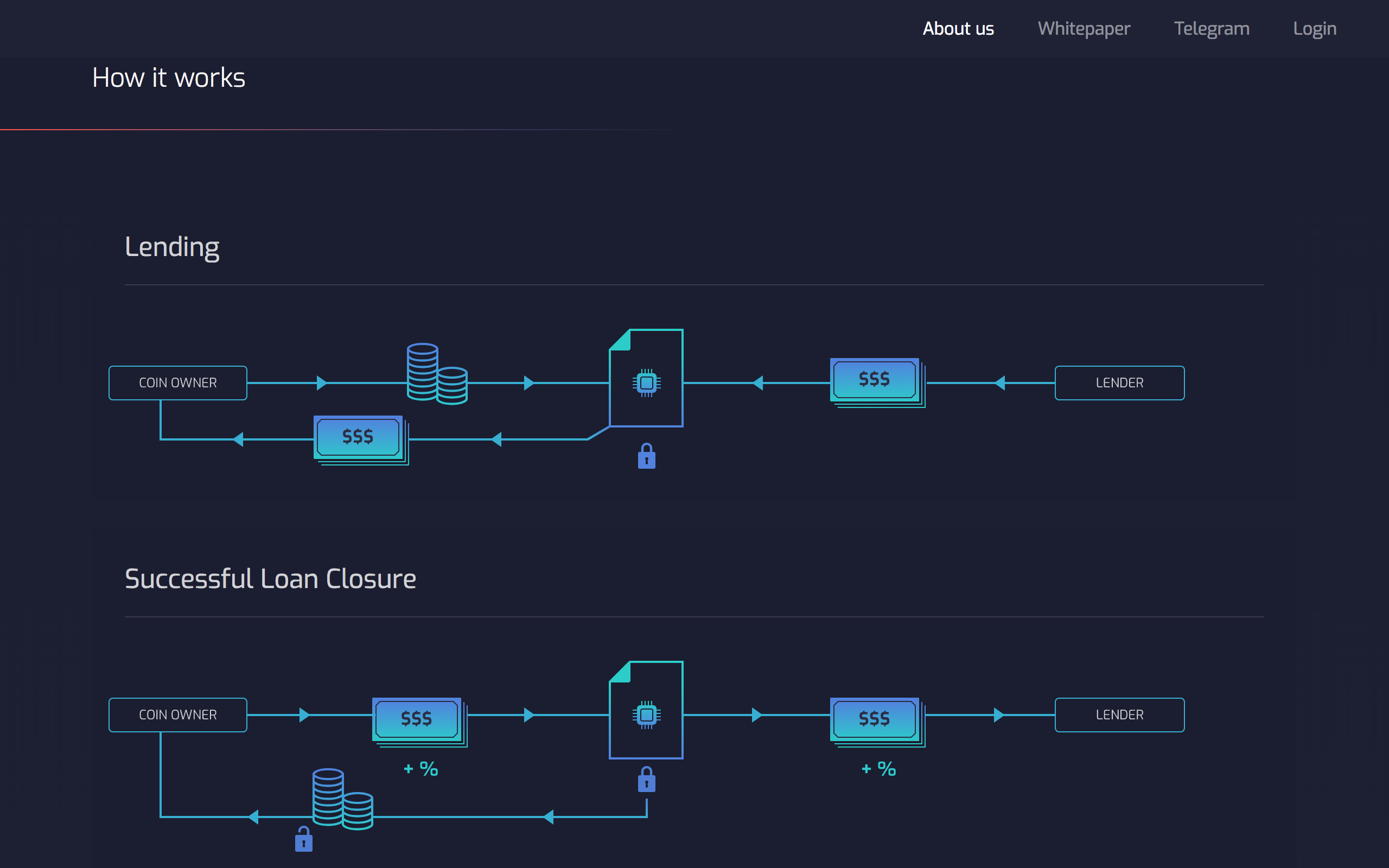The height and width of the screenshot is (868, 1389).
Task: Click the chip icon inside the Loan Closure contract
Action: coord(646,714)
